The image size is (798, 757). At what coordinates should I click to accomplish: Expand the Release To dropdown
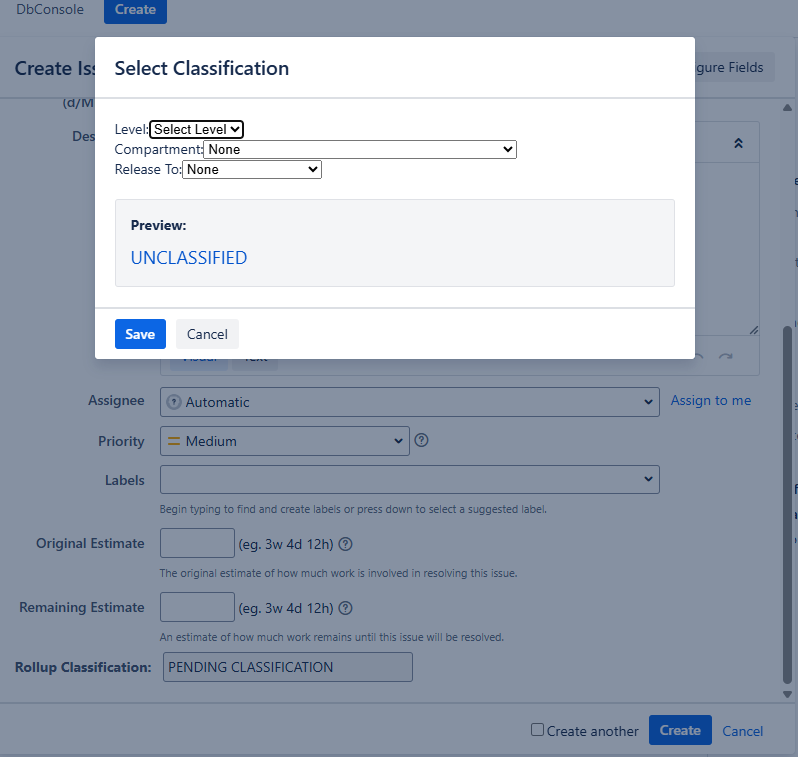coord(252,170)
